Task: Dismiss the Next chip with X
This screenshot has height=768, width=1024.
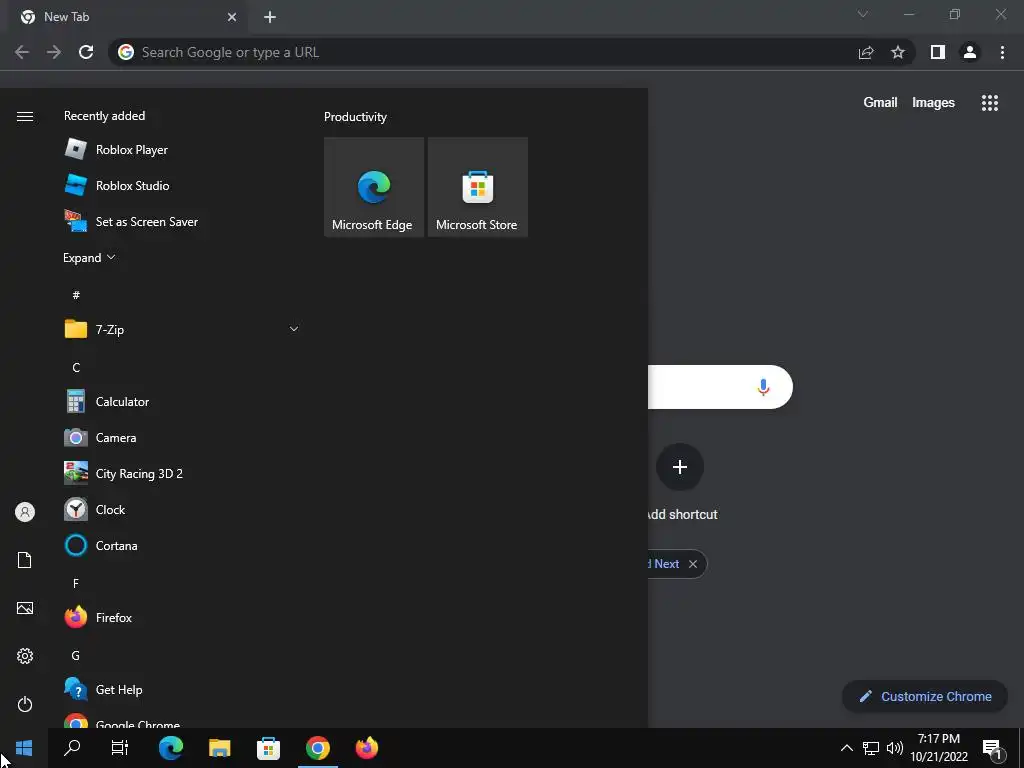Action: tap(693, 564)
